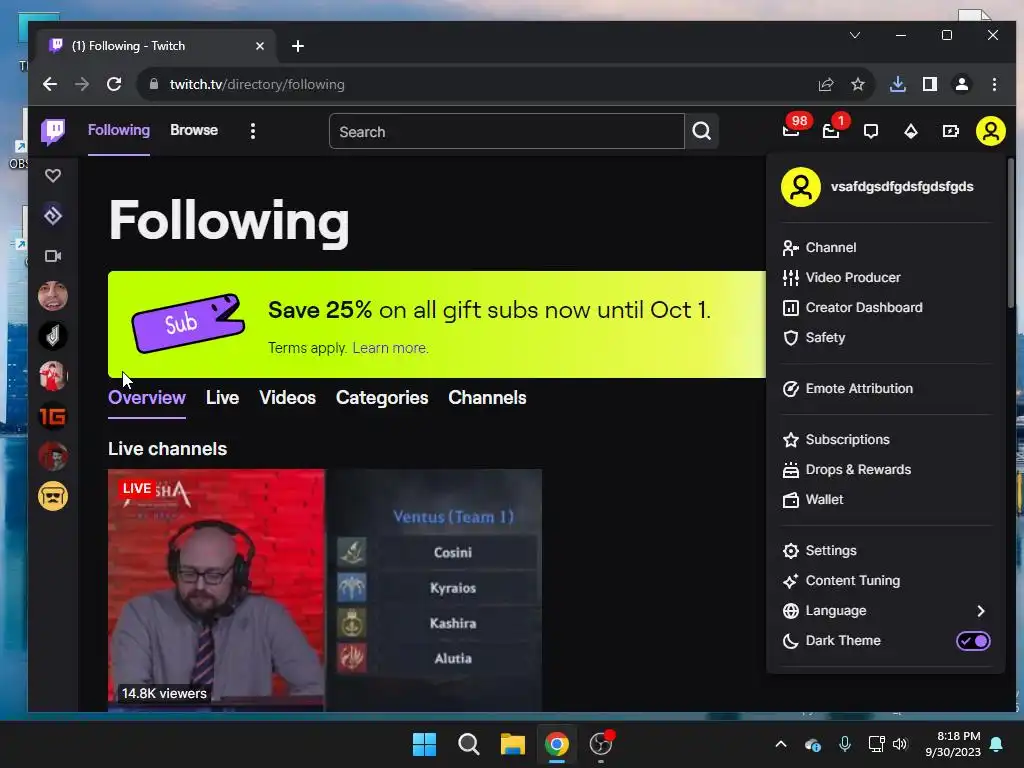This screenshot has width=1024, height=768.
Task: Open the 1G logo sidebar channel
Action: 53,416
